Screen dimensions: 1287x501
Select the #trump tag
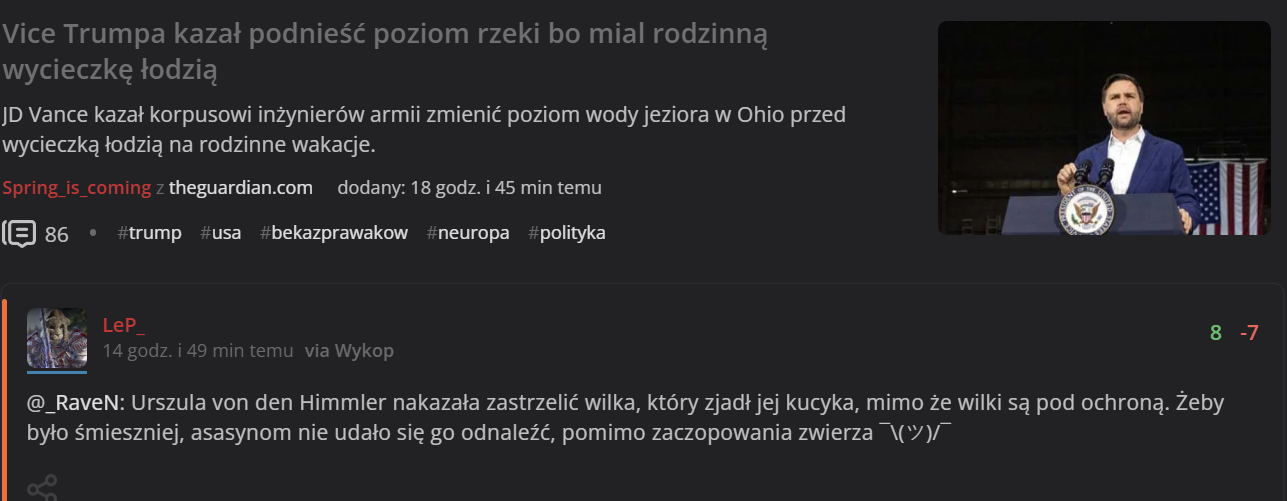pyautogui.click(x=149, y=233)
